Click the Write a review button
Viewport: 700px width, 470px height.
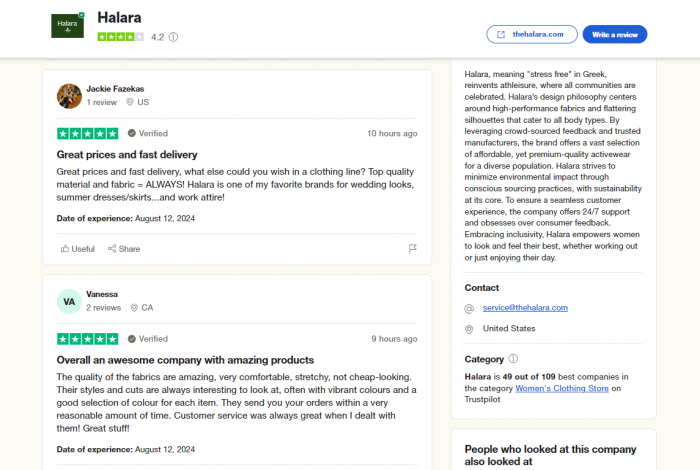615,34
